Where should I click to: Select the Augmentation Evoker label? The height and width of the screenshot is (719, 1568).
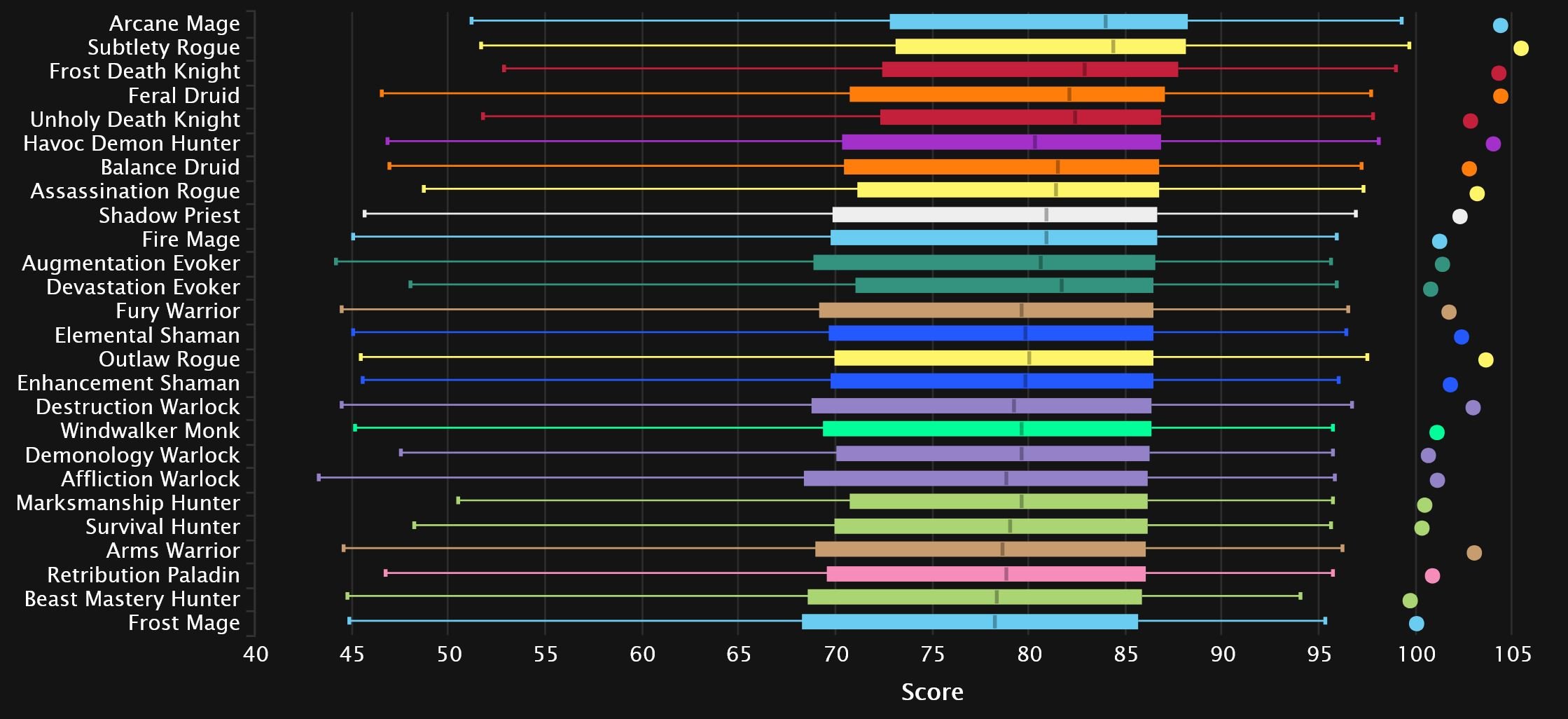131,263
